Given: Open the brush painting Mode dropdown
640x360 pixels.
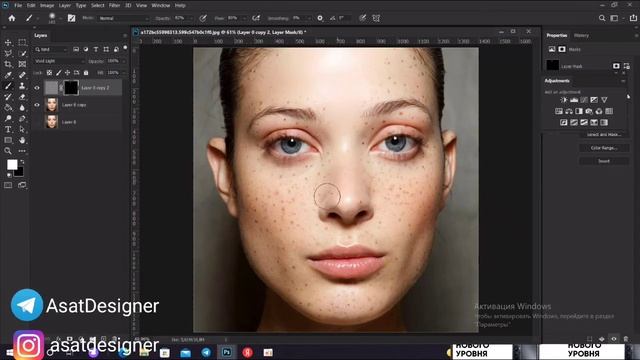Looking at the screenshot, I should point(123,18).
